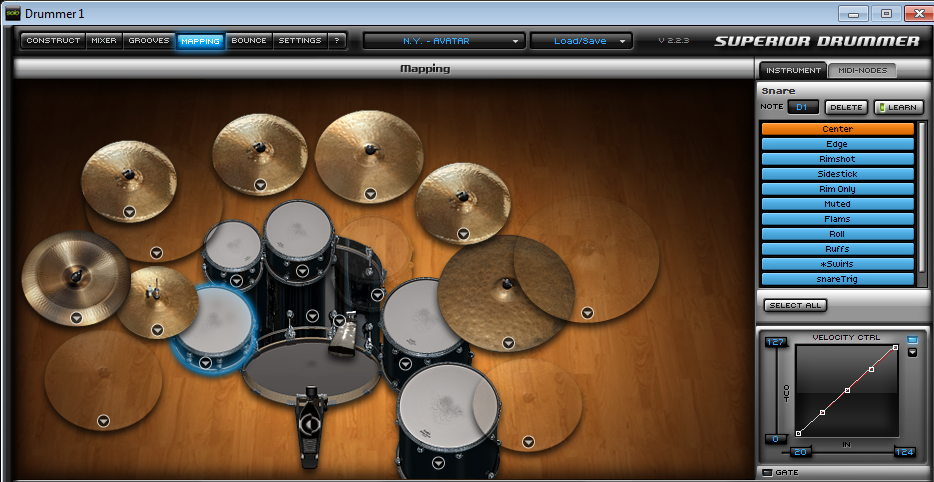Open the smaller rack tom drop-down arrow
Screen dimensions: 934x482
pos(236,281)
